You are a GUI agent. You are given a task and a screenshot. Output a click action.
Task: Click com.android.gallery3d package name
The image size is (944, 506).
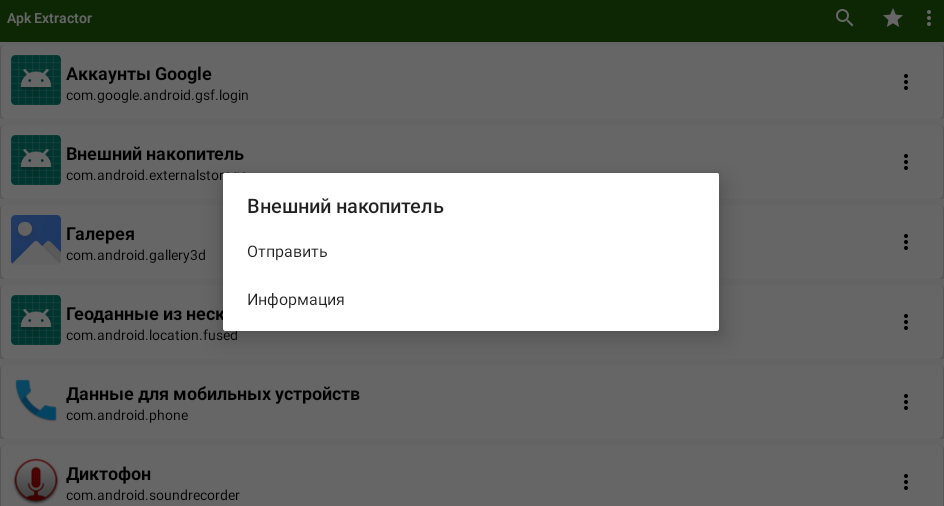136,256
